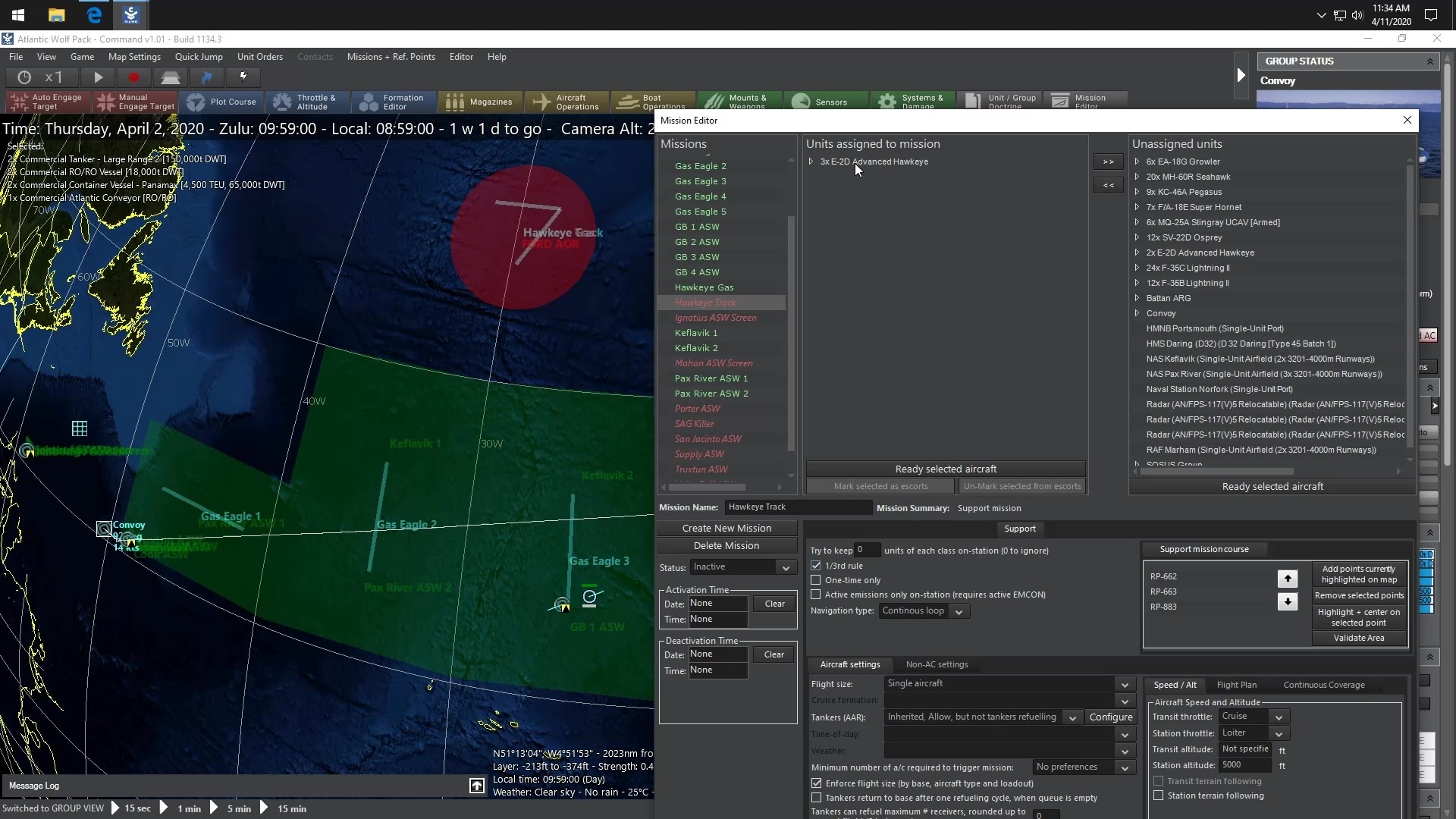Select Manual Engage Target tool
This screenshot has width=1456, height=819.
pos(136,102)
